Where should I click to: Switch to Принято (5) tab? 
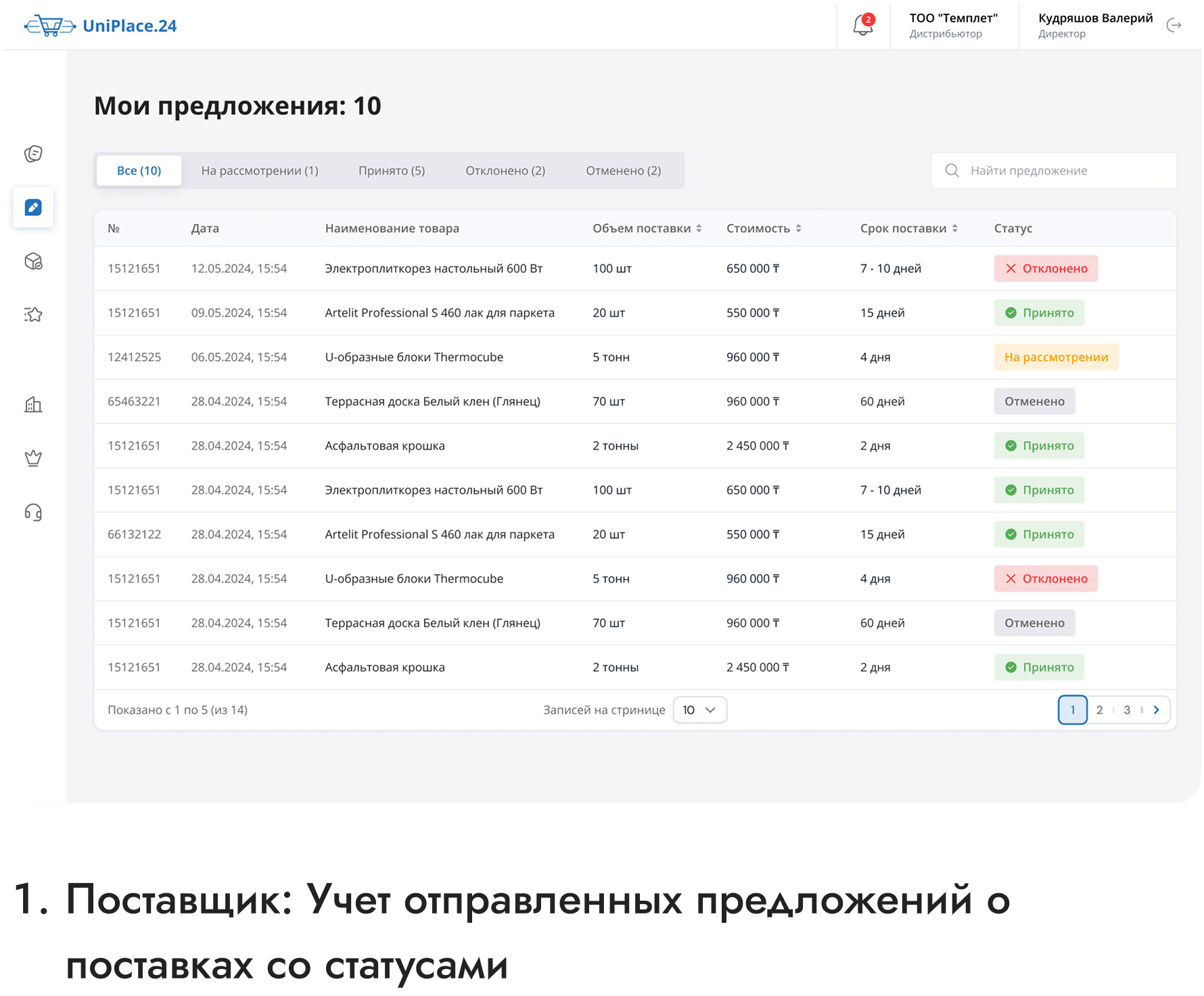coord(392,170)
